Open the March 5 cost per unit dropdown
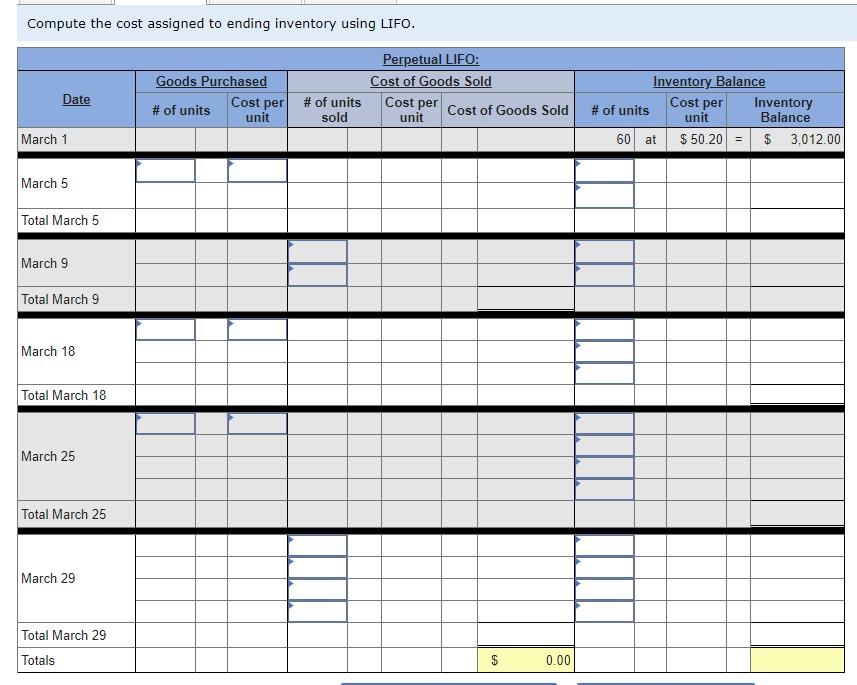The height and width of the screenshot is (685, 857). pos(258,170)
